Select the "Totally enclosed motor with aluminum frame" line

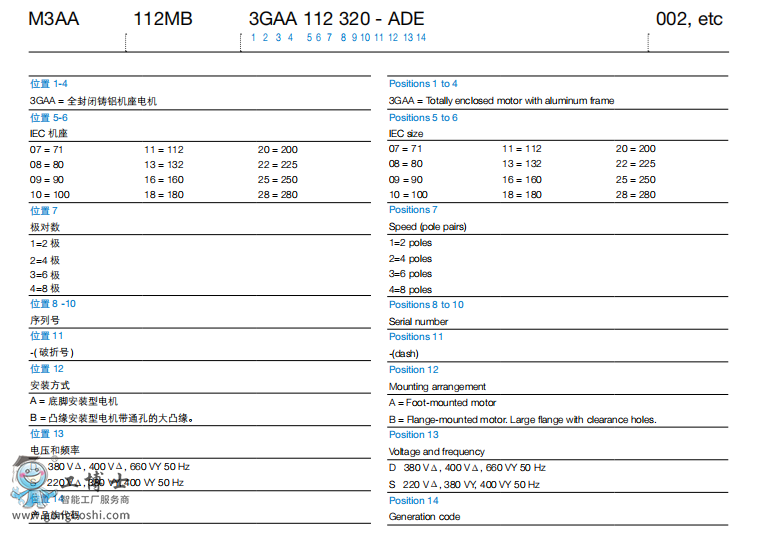(501, 101)
